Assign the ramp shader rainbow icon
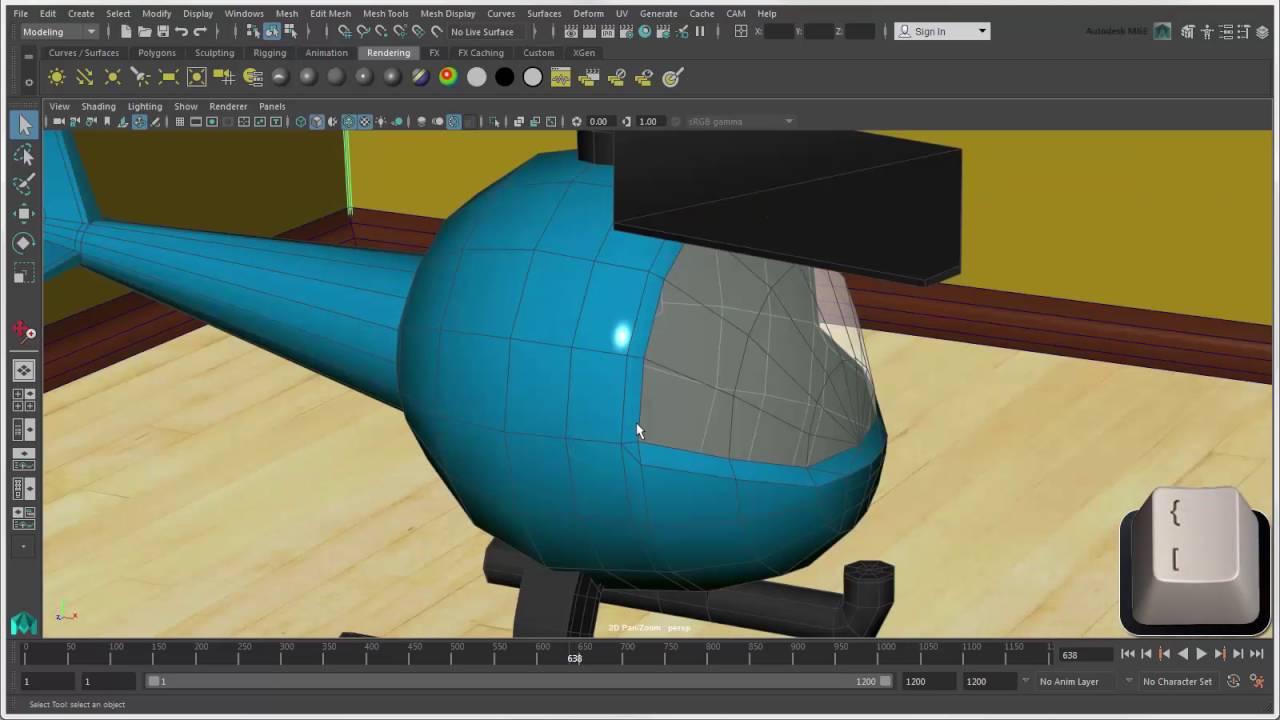The image size is (1280, 720). [448, 77]
